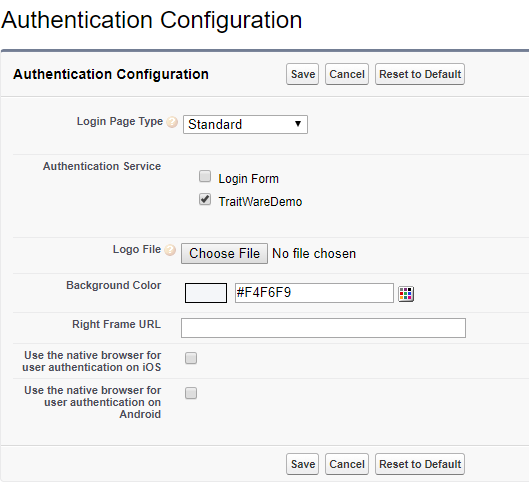
Task: Open the color palette picker icon
Action: pyautogui.click(x=406, y=294)
